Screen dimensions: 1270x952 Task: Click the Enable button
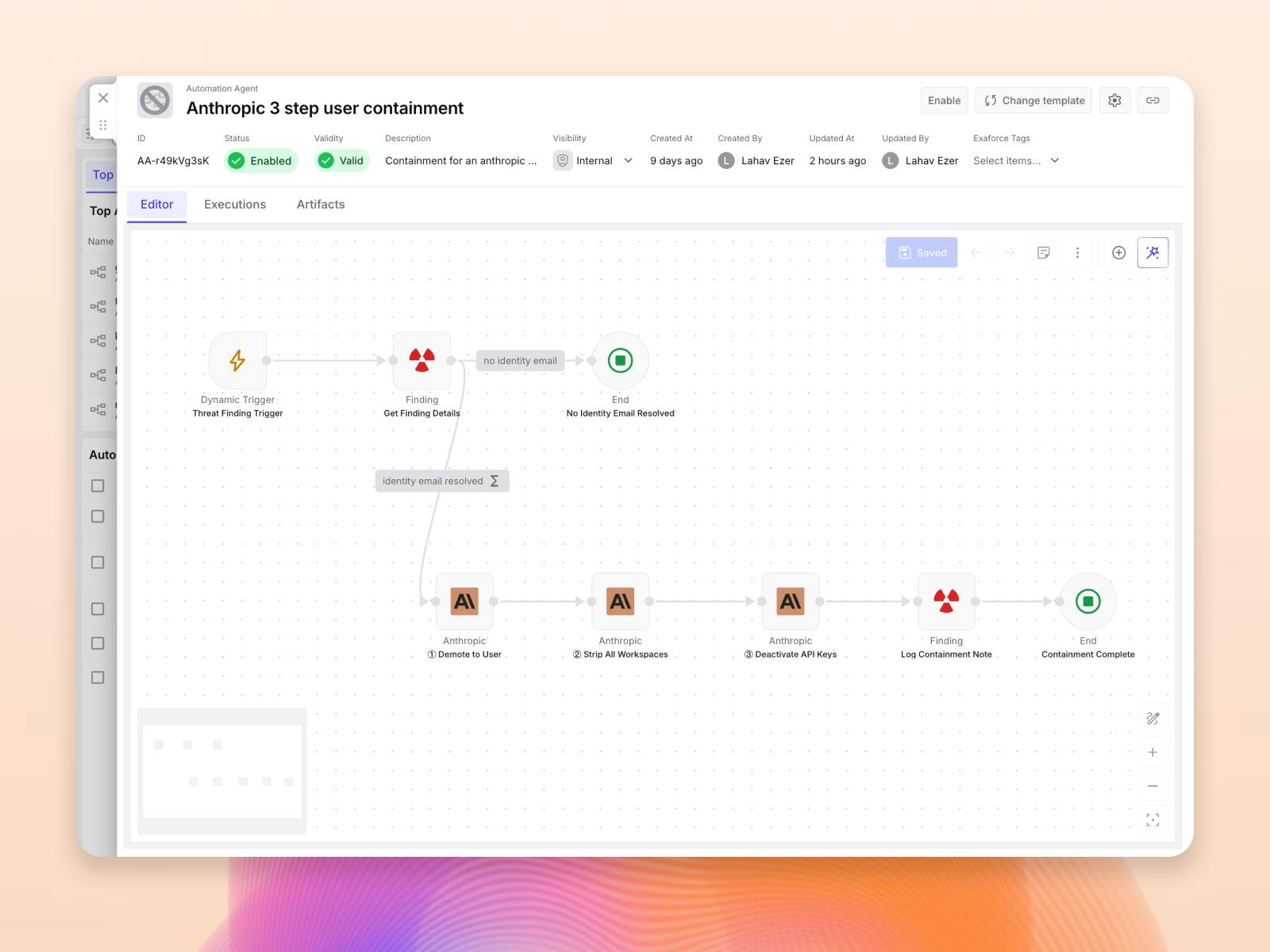tap(945, 101)
